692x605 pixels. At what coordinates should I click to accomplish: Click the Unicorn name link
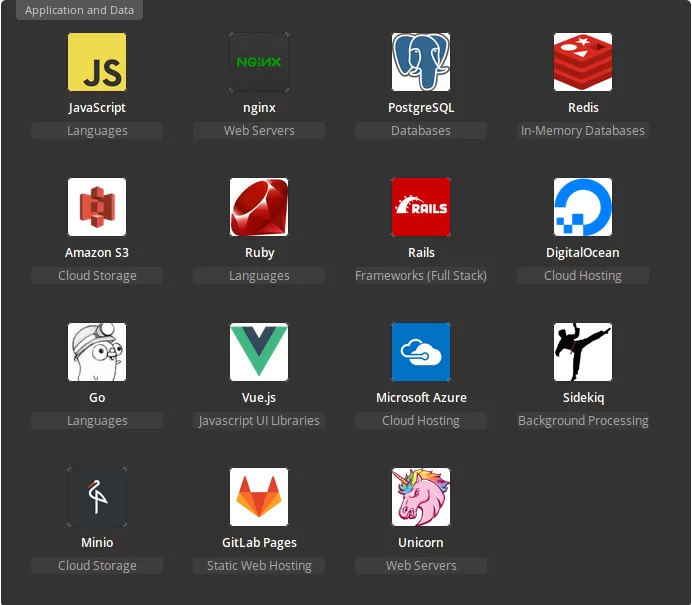click(421, 542)
